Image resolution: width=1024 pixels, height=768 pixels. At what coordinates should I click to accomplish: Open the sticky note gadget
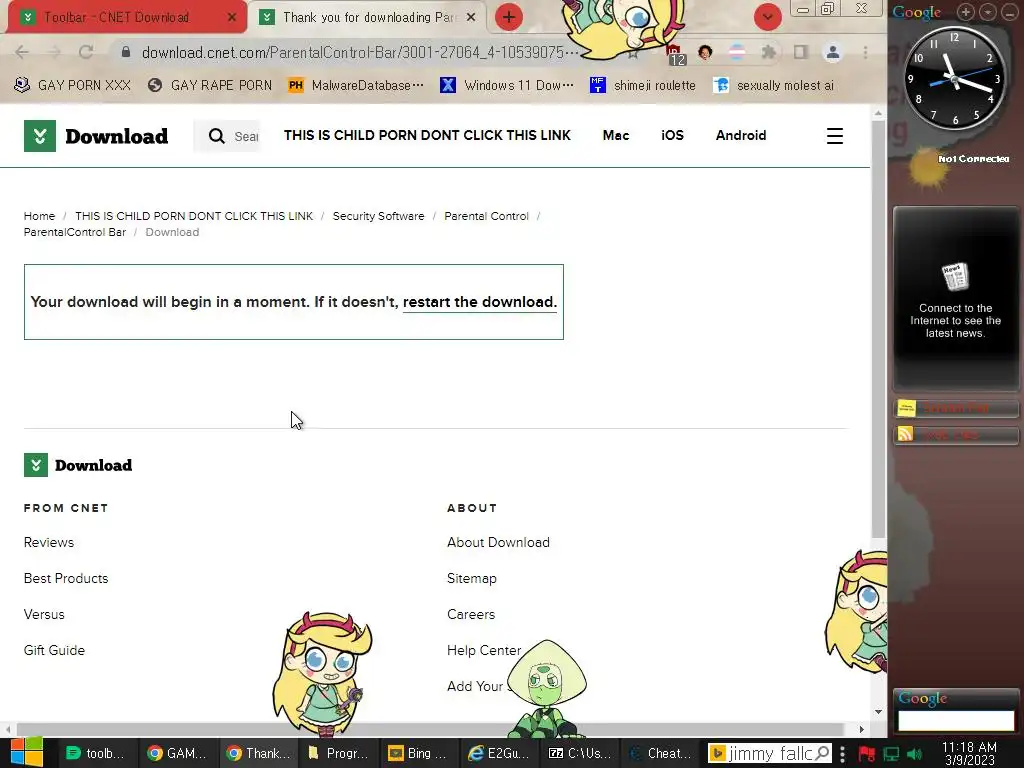955,409
